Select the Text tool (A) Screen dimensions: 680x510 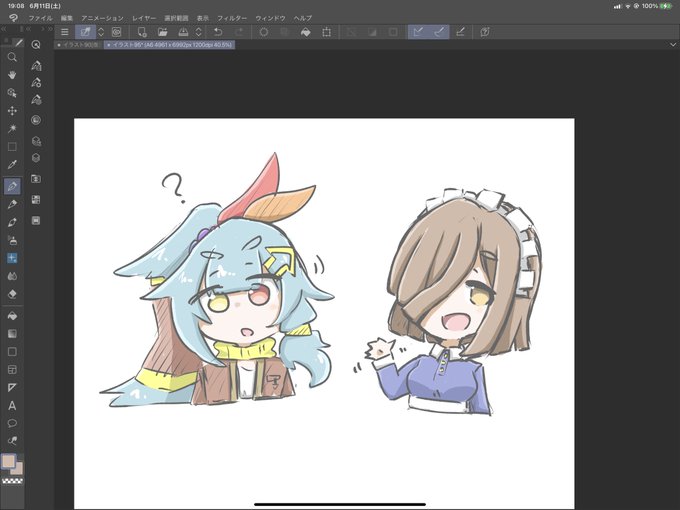point(12,405)
